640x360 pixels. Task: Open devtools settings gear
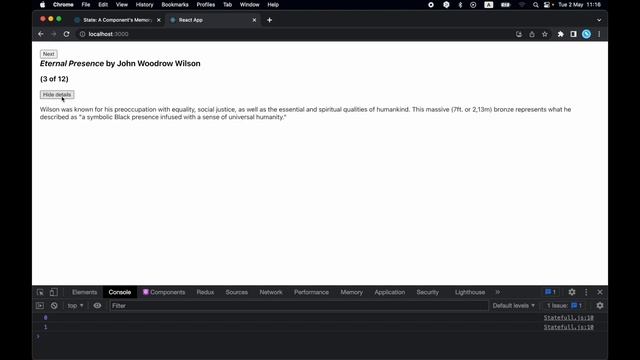572,292
